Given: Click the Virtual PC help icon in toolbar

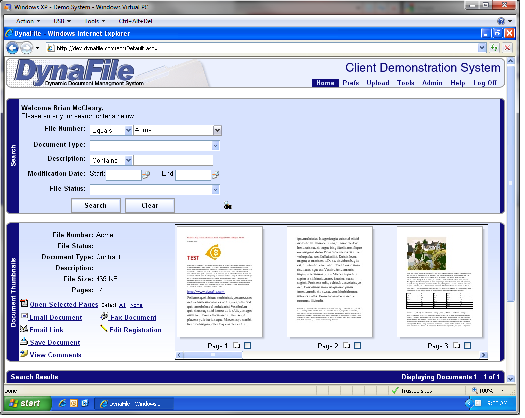Looking at the screenshot, I should coord(501,21).
